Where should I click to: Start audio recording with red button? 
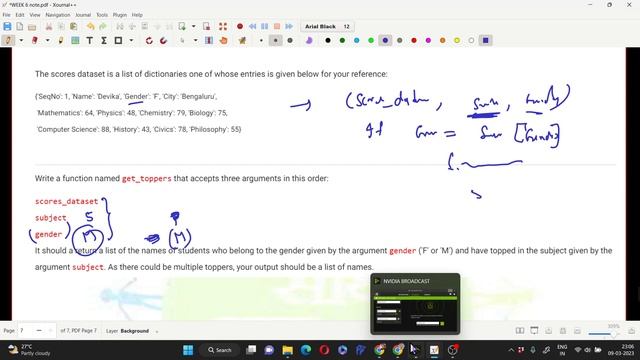pos(240,27)
